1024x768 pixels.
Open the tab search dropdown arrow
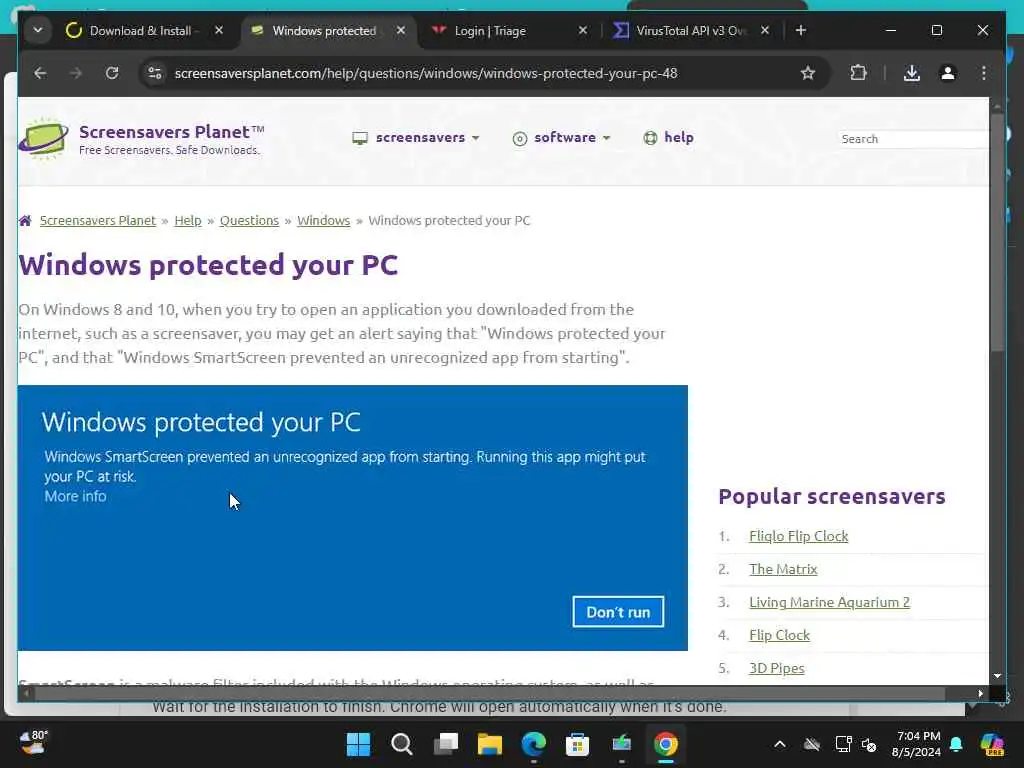coord(38,31)
